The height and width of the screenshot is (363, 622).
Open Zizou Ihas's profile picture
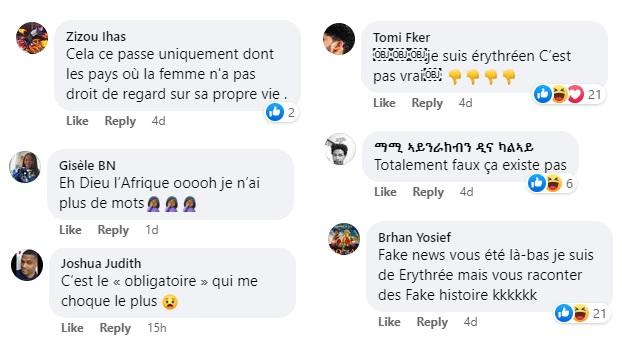coord(32,38)
